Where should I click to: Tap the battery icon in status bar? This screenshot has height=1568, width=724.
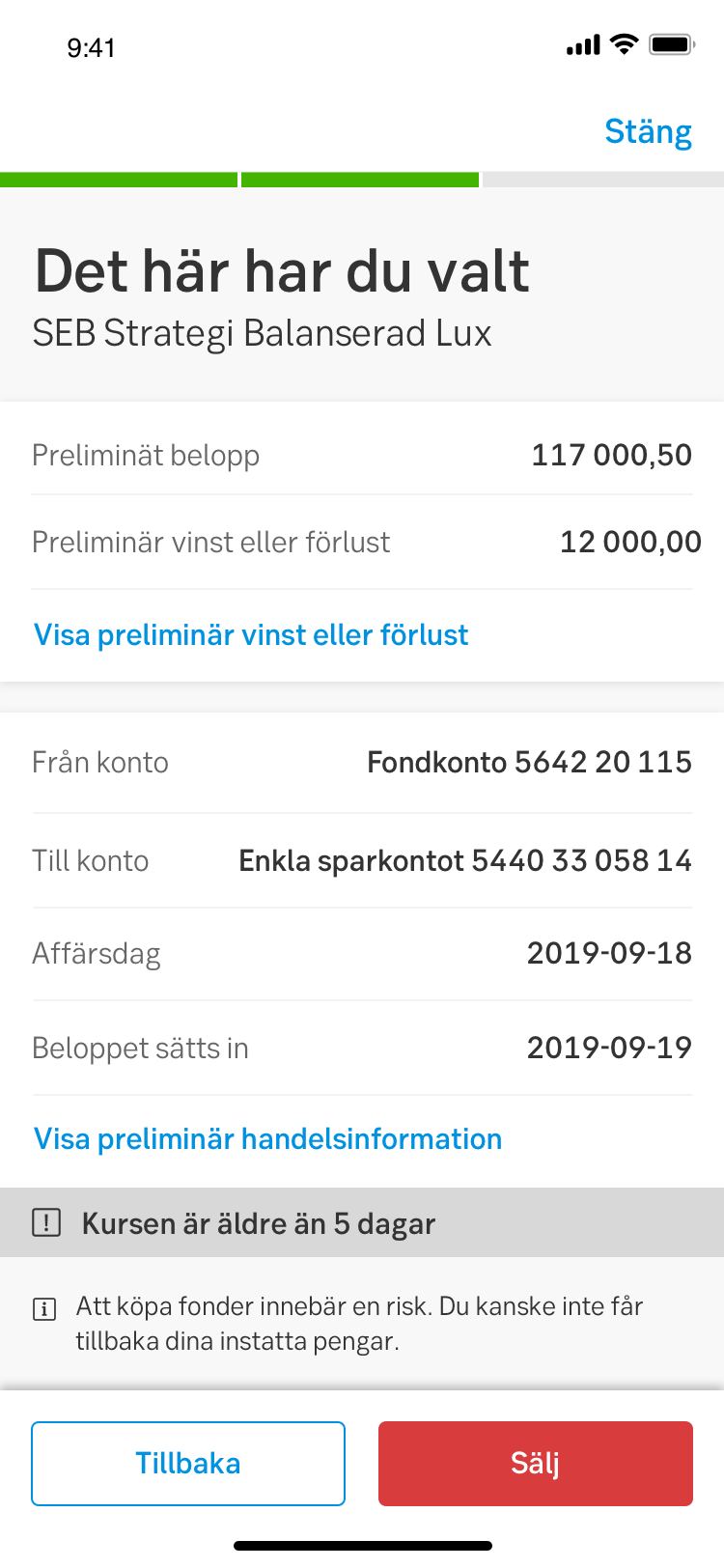coord(672,44)
